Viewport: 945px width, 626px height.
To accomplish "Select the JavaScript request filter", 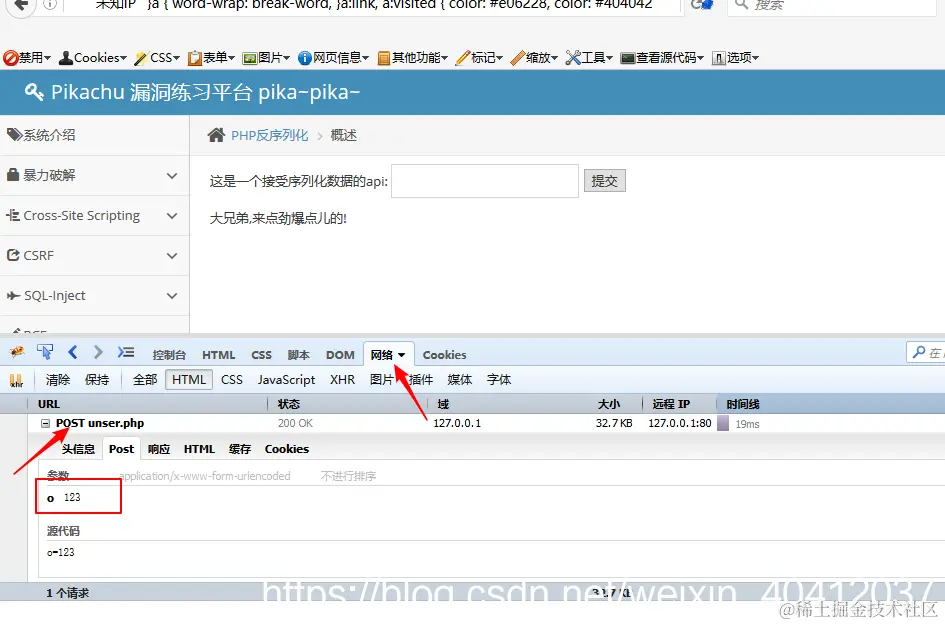I will click(x=286, y=380).
